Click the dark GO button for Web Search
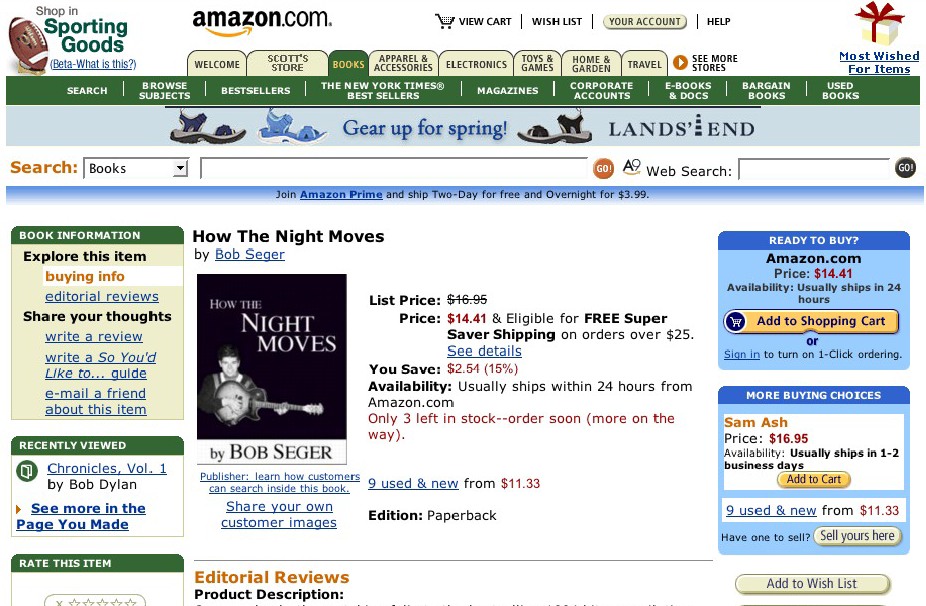The height and width of the screenshot is (606, 926). (x=905, y=168)
